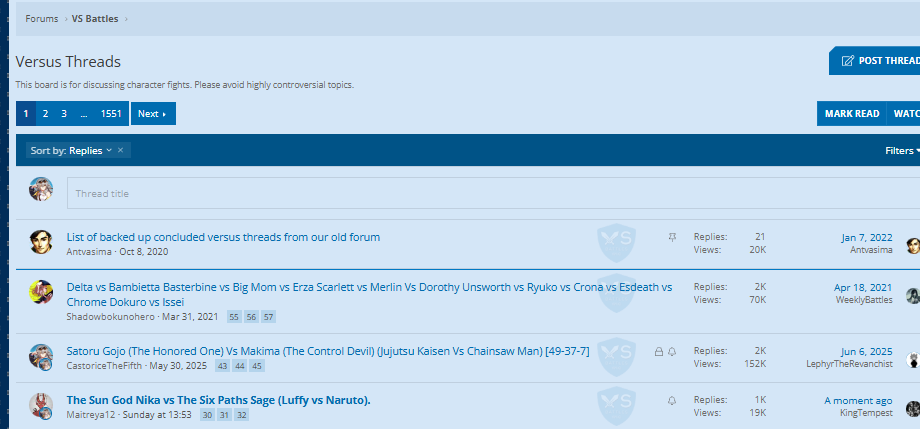Go to page 2 of threads
Viewport: 920px width, 429px height.
click(45, 114)
